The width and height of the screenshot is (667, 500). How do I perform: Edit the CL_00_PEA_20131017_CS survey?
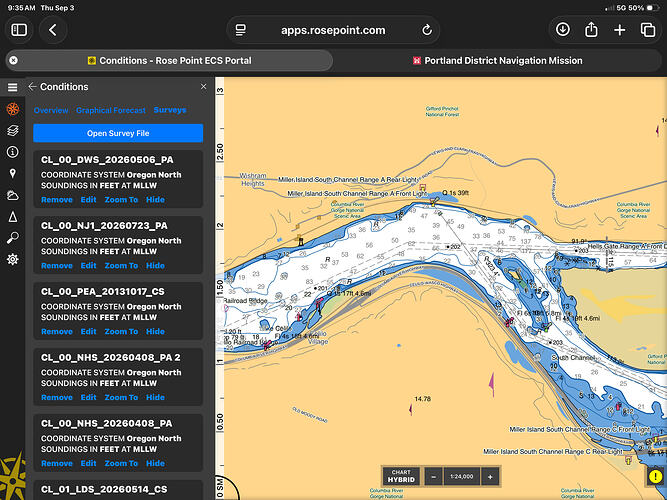point(88,331)
